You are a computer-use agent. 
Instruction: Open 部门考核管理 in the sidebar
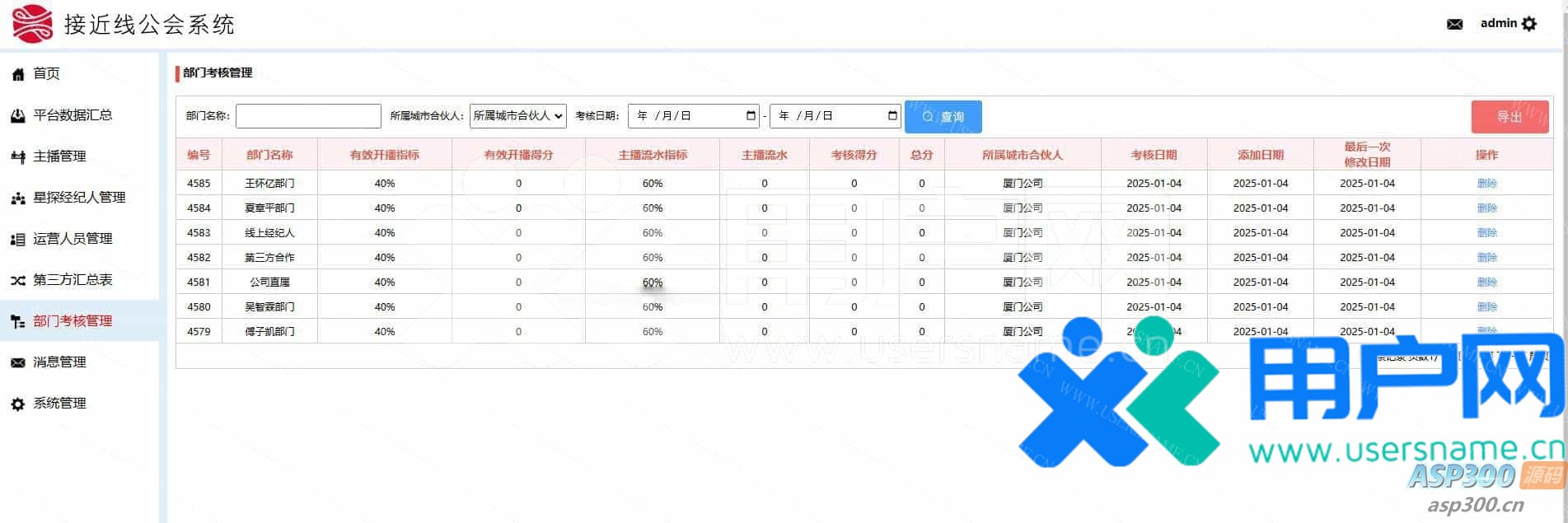point(73,321)
